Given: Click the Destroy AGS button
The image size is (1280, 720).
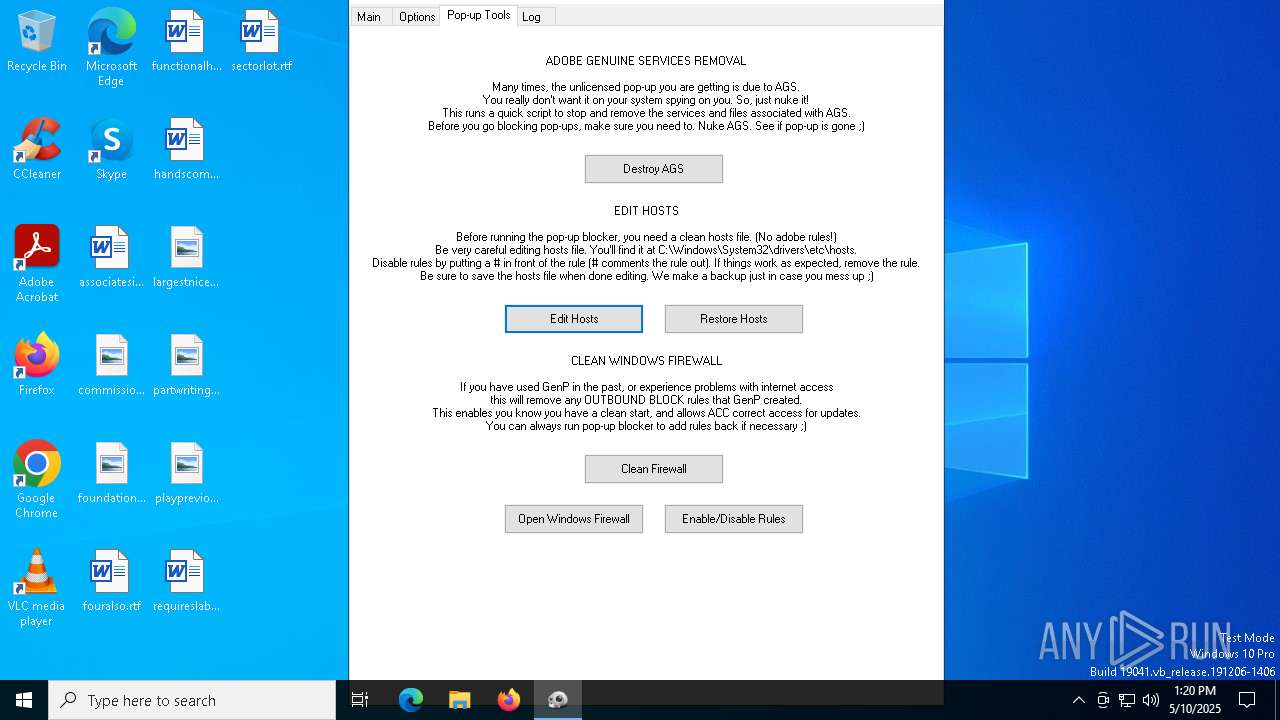Looking at the screenshot, I should click(x=654, y=169).
